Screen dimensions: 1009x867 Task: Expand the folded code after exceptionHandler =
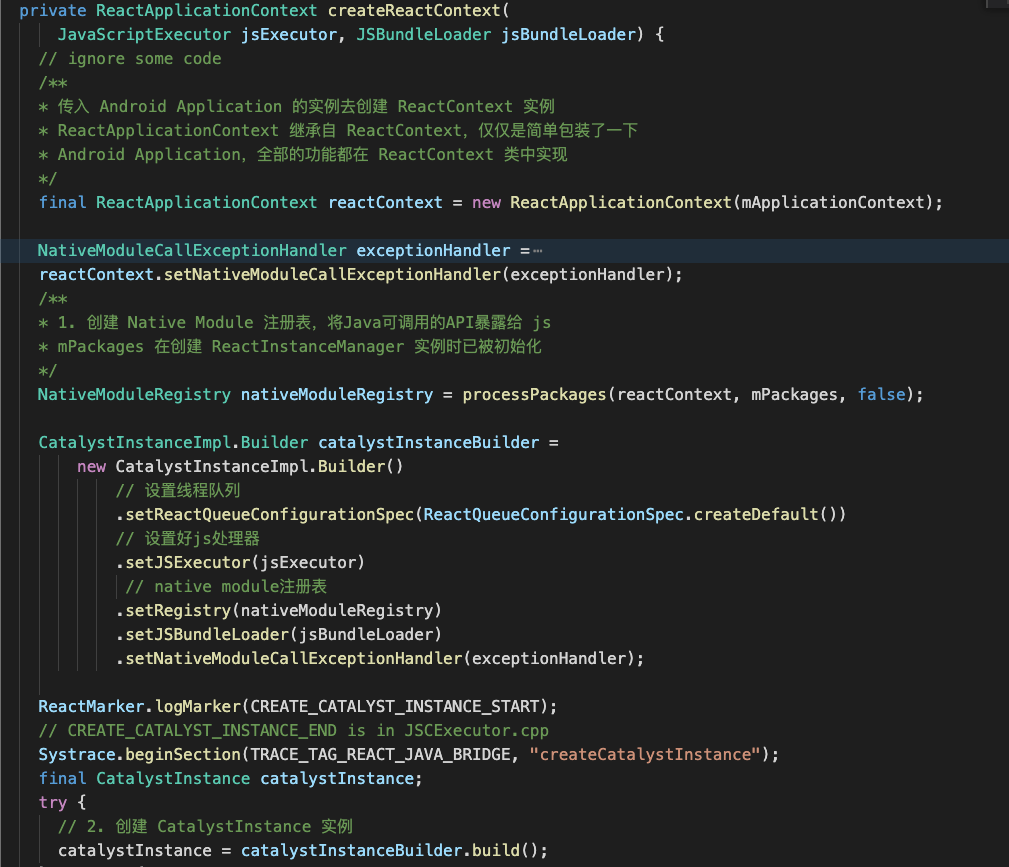537,251
